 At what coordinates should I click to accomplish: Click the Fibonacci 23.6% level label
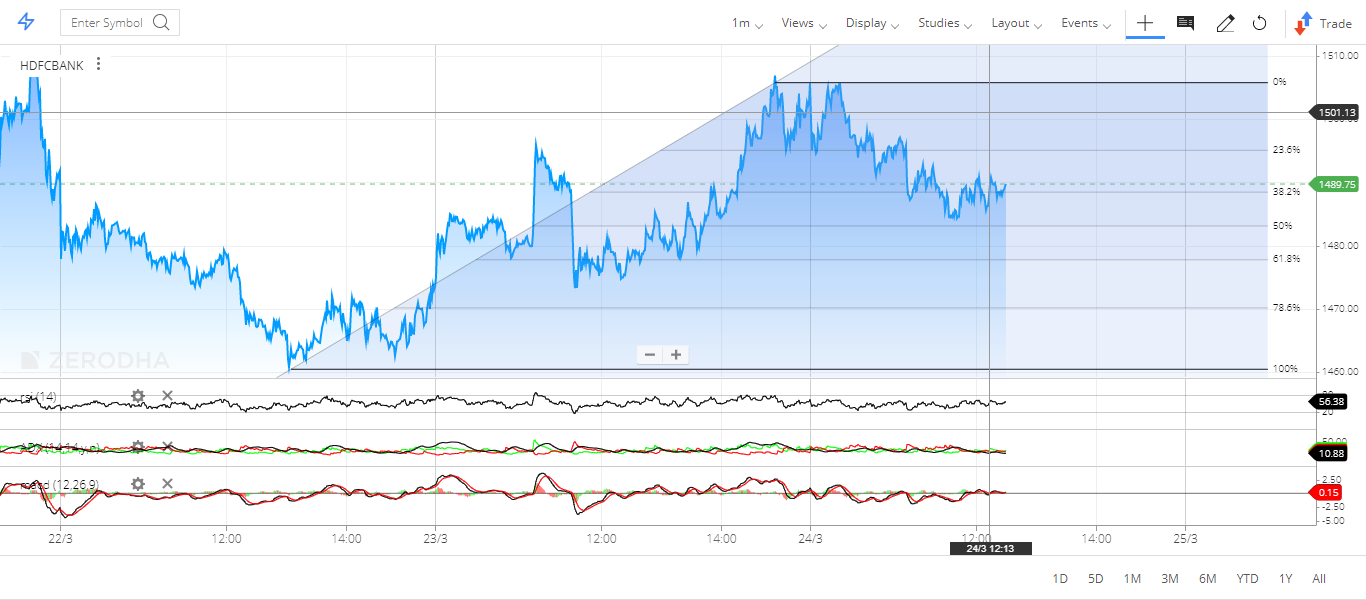(x=1286, y=150)
